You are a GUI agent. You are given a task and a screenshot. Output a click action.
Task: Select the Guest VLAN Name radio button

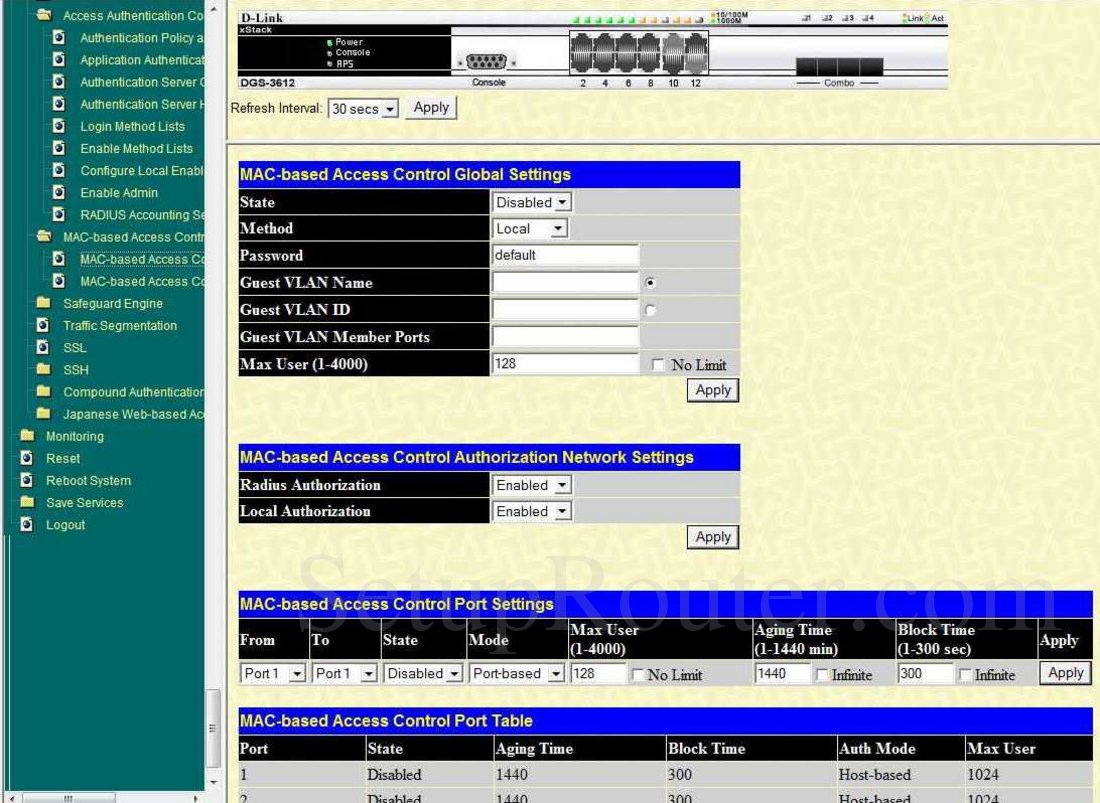coord(650,283)
